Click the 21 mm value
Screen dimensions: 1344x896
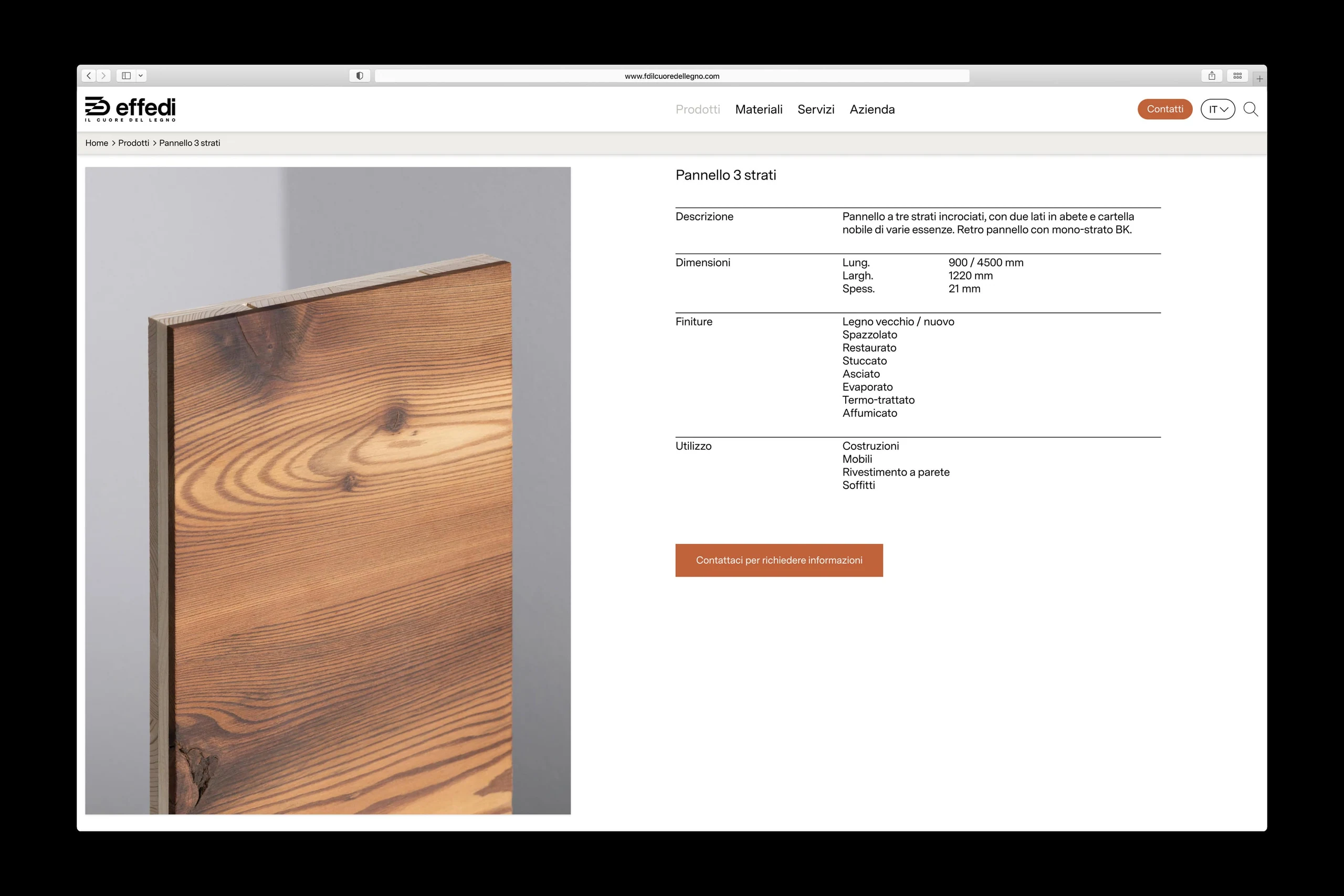964,289
